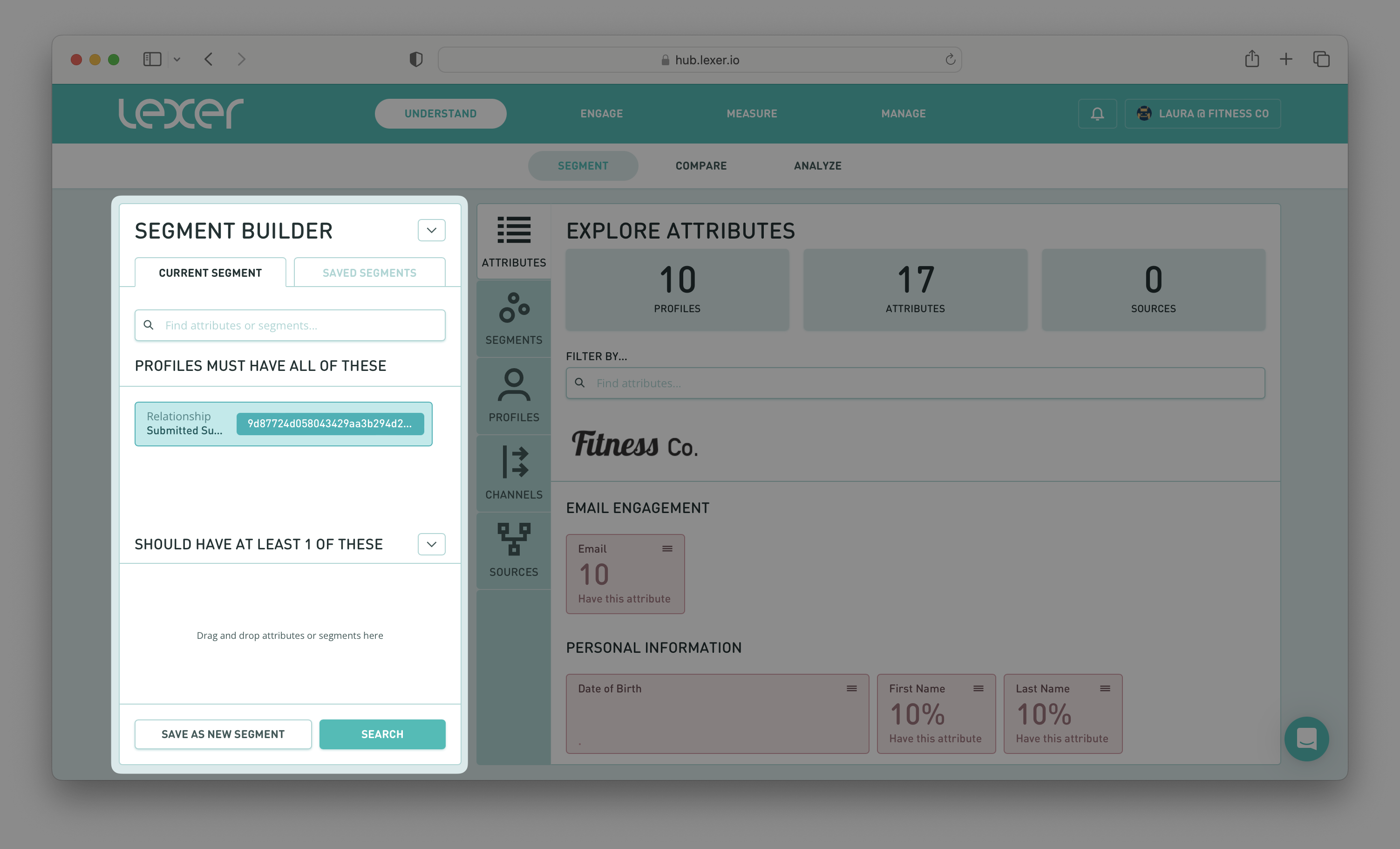Select the Analyze sub-tab
This screenshot has height=849, width=1400.
click(817, 165)
